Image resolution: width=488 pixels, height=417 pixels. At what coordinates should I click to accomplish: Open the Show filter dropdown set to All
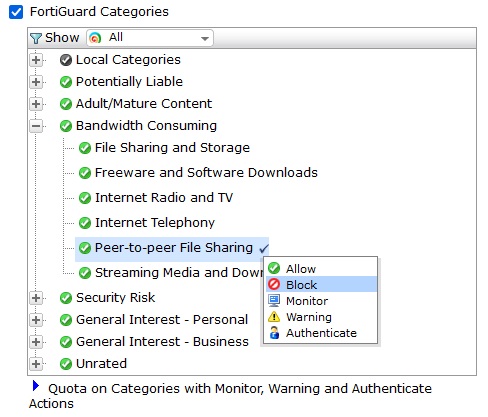pos(150,38)
